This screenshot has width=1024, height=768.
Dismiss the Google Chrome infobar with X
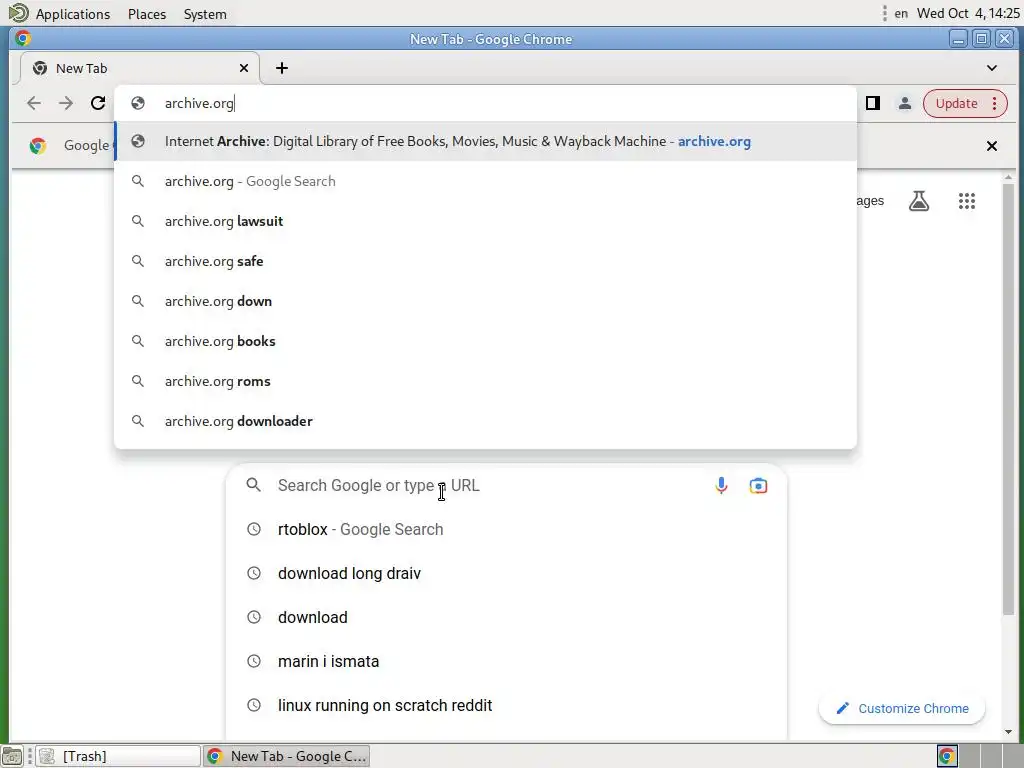point(991,146)
